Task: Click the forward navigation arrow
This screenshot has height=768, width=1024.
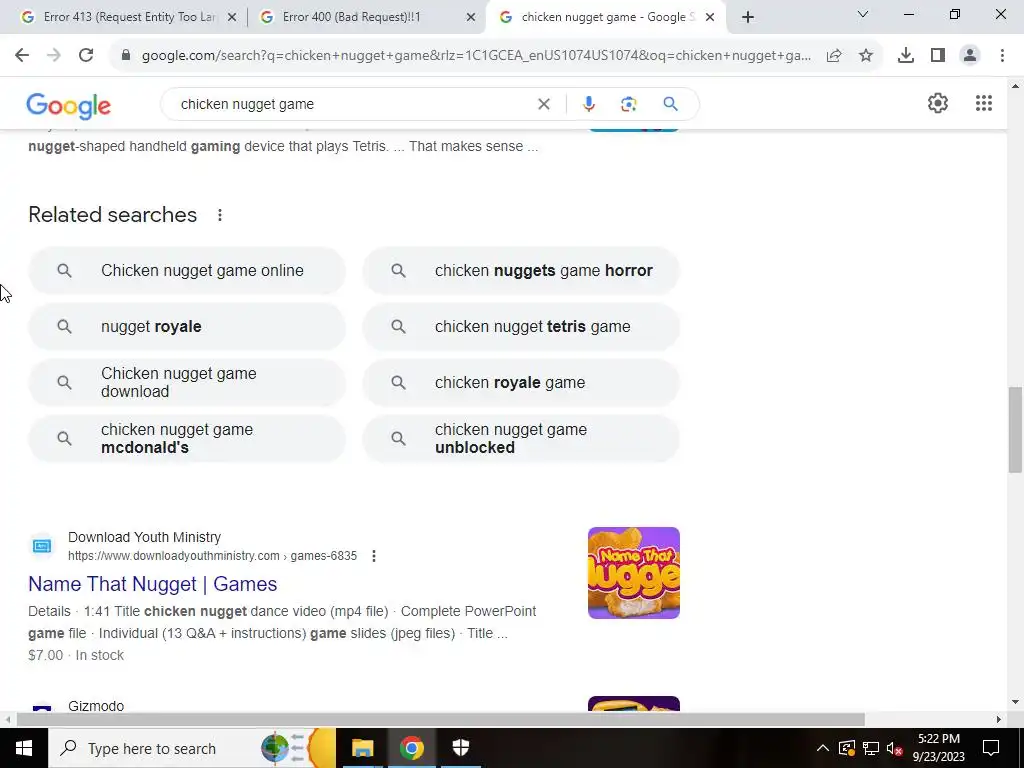Action: [54, 56]
